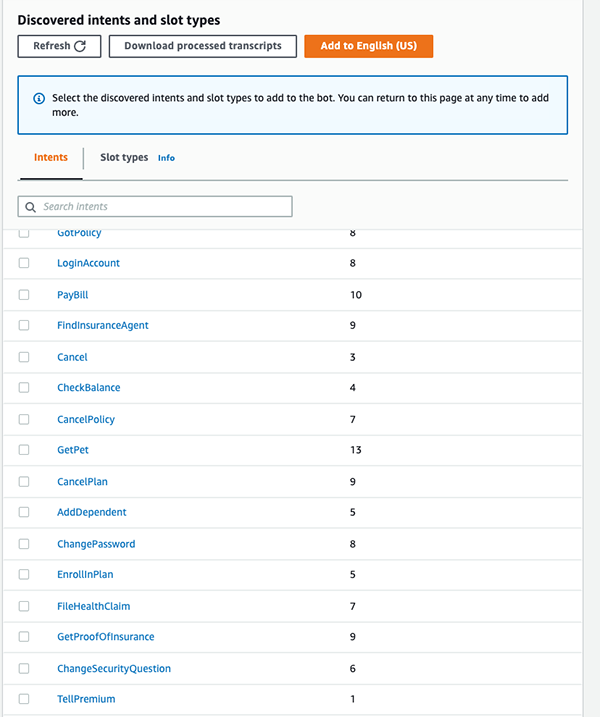600x717 pixels.
Task: Open the CancelPolicy intent
Action: click(x=86, y=419)
